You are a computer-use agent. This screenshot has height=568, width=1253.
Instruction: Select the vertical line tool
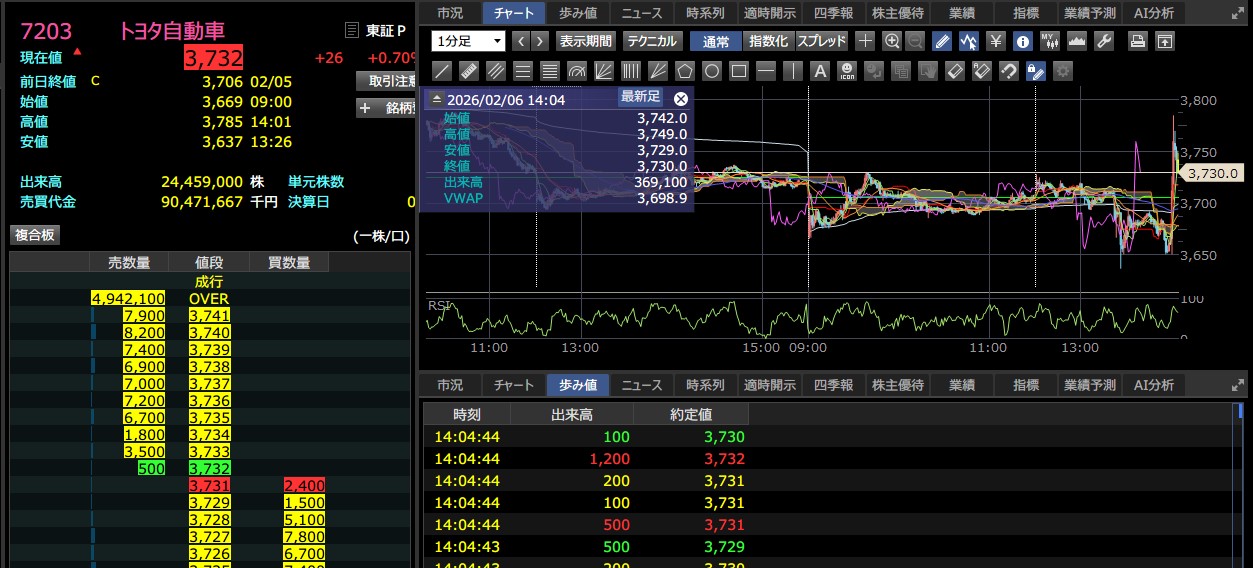(793, 71)
